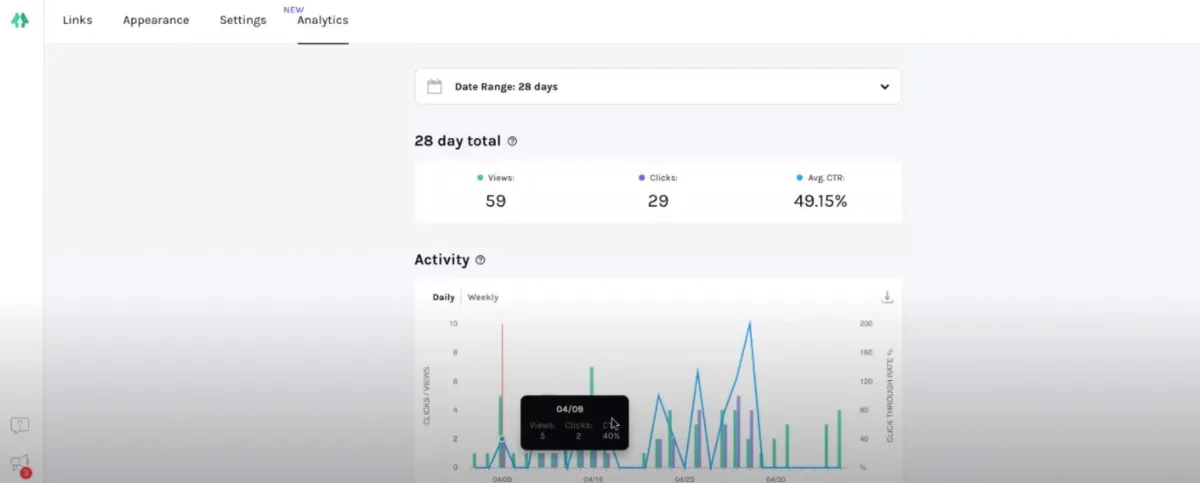Download the activity chart data
1200x483 pixels.
click(x=886, y=297)
